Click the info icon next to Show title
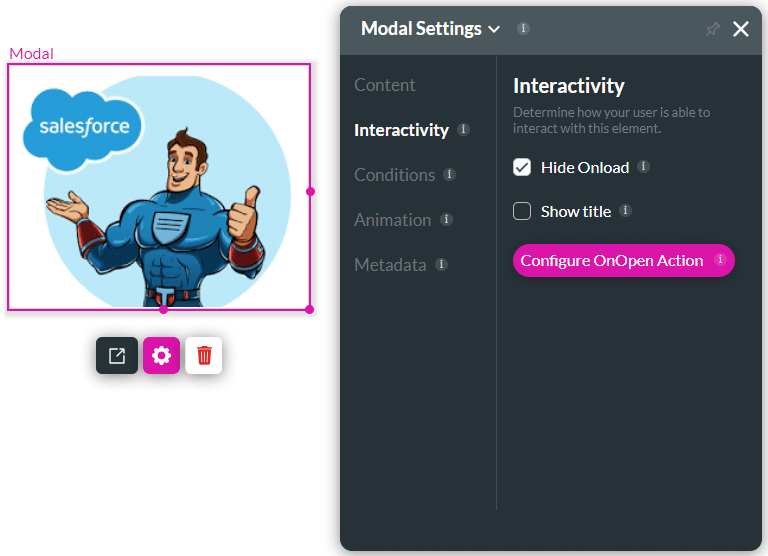Viewport: 768px width, 556px height. 625,211
